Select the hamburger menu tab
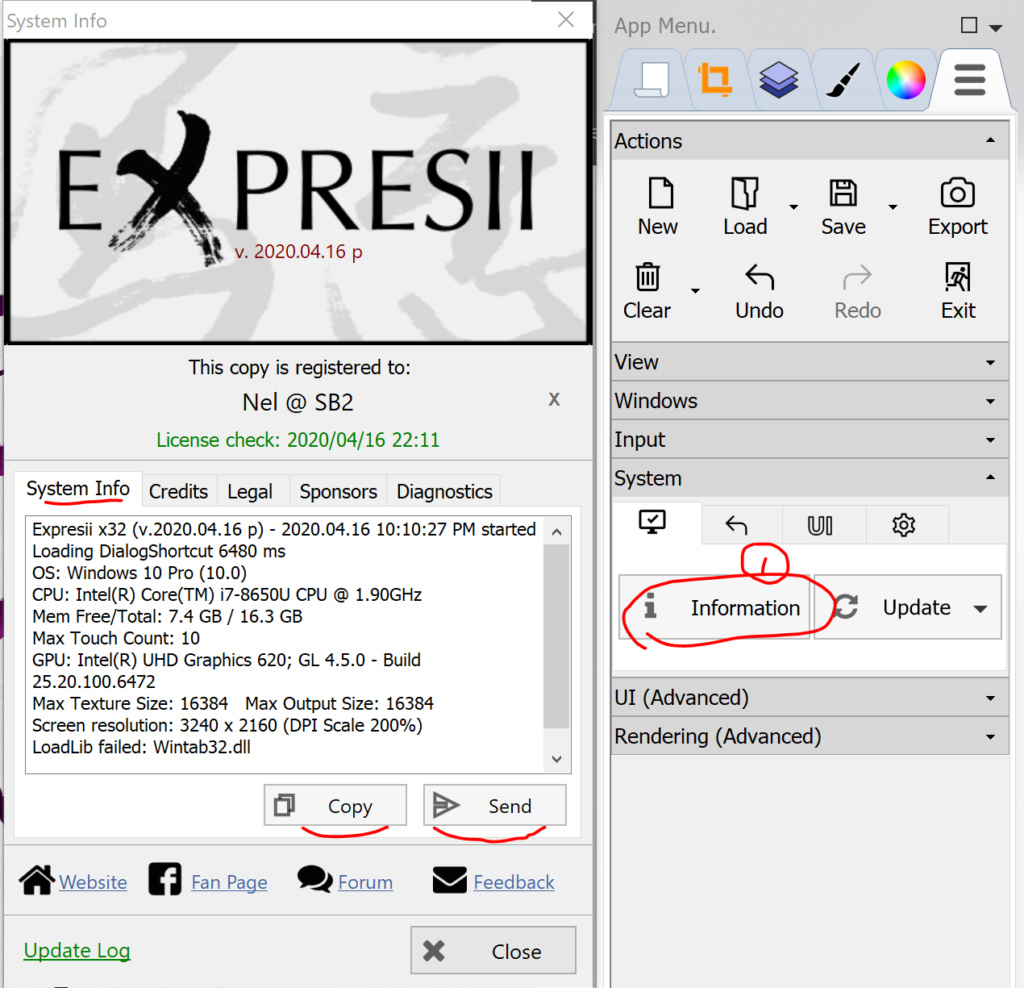1024x988 pixels. 970,80
